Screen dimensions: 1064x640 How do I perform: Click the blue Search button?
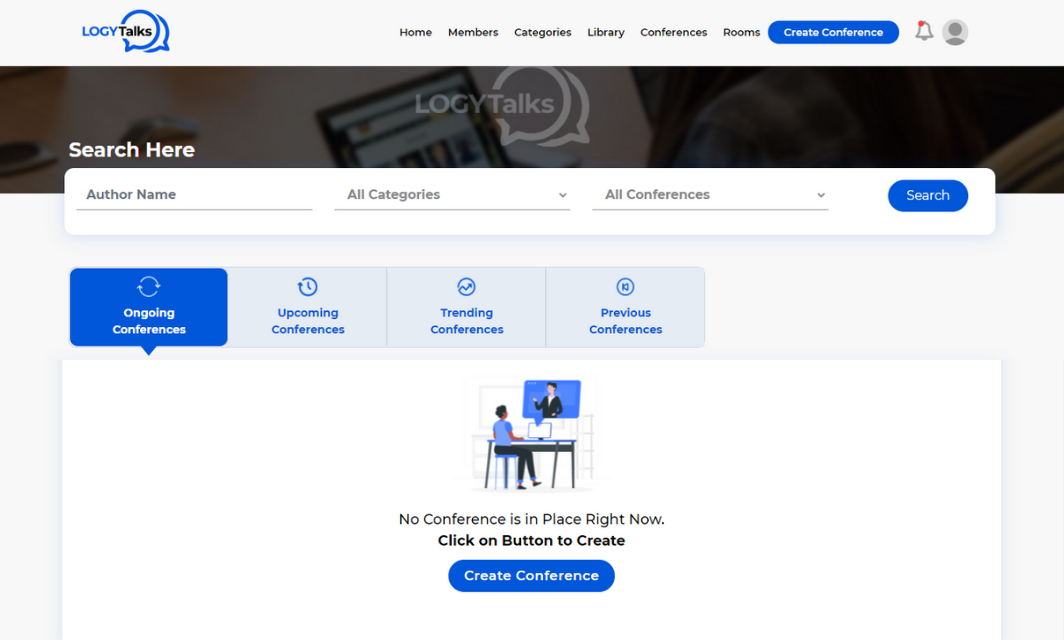(x=928, y=195)
